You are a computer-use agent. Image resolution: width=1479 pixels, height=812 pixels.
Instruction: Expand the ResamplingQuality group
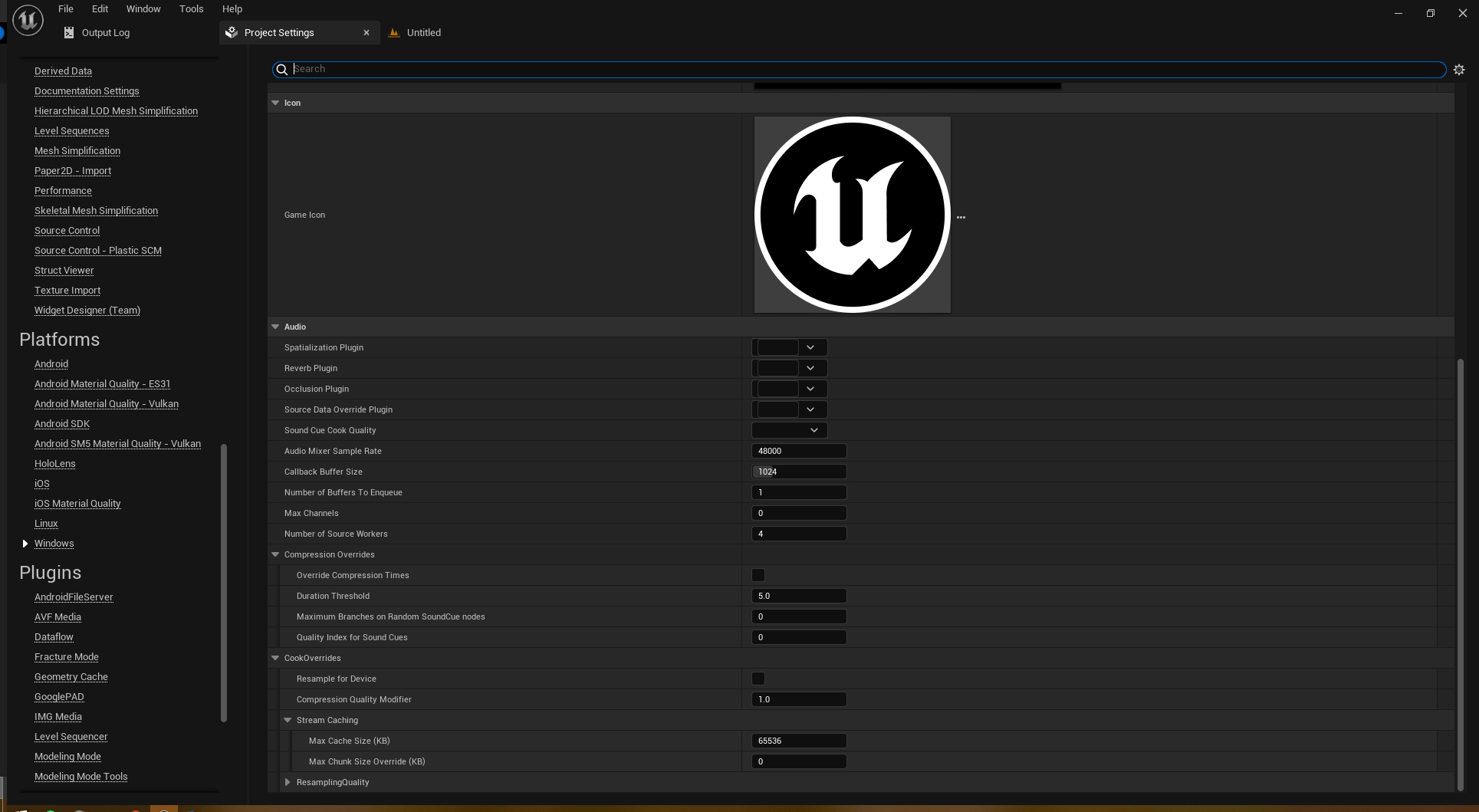coord(288,782)
